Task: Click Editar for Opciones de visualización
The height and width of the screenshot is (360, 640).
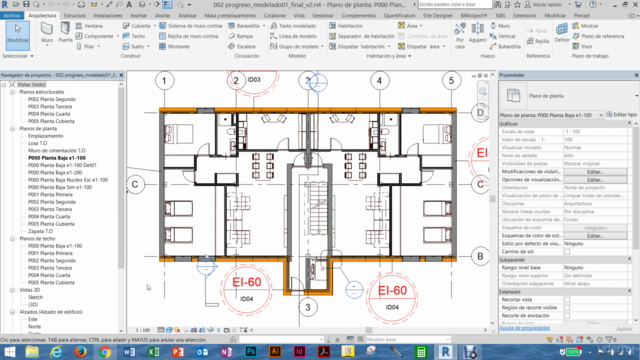Action: click(x=596, y=180)
